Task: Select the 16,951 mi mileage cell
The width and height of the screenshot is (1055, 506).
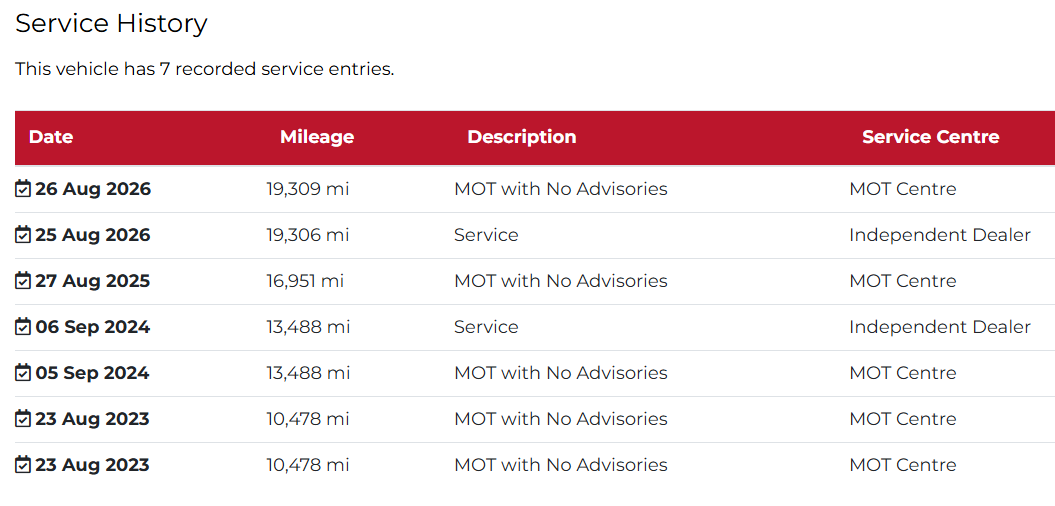Action: coord(305,281)
